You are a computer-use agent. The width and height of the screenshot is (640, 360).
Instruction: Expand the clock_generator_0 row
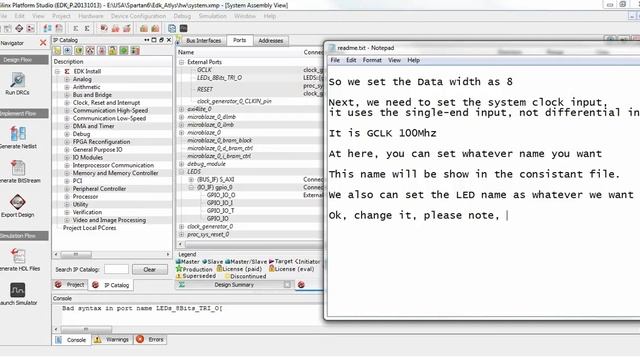(182, 227)
